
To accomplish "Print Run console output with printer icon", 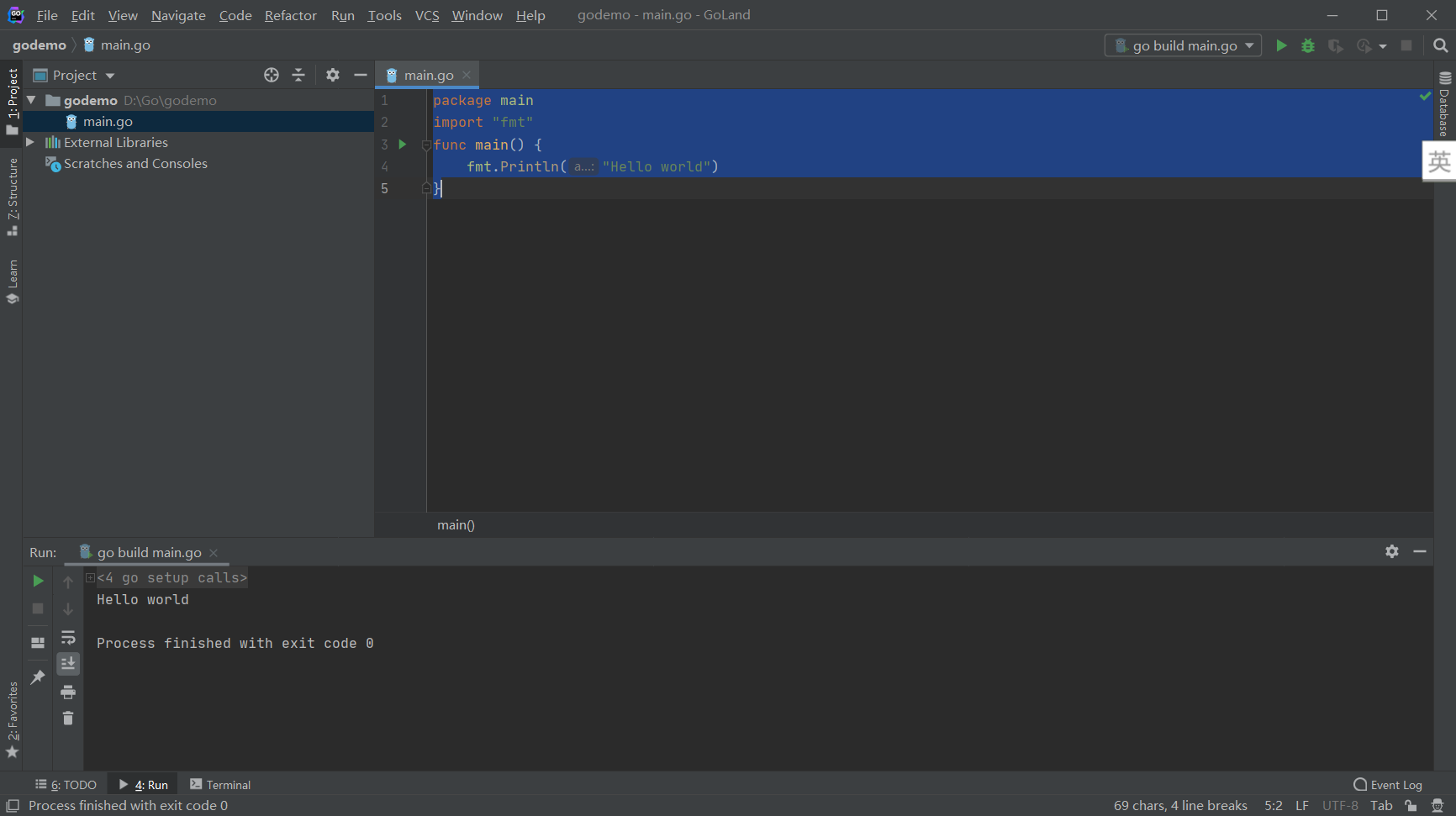I will click(x=68, y=692).
